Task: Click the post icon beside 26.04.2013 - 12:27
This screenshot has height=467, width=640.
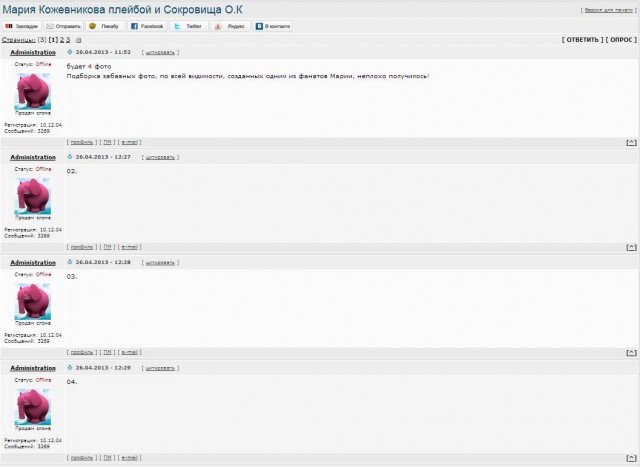Action: pyautogui.click(x=69, y=157)
